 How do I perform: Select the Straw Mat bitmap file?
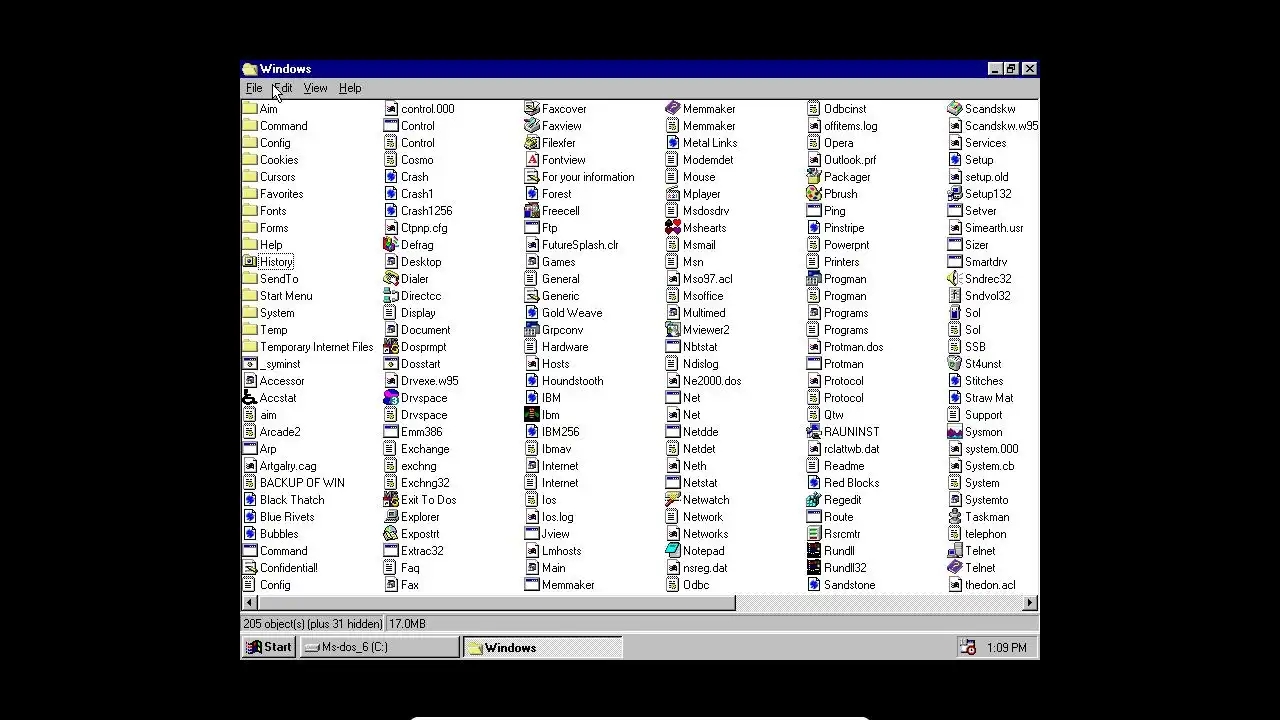point(981,398)
